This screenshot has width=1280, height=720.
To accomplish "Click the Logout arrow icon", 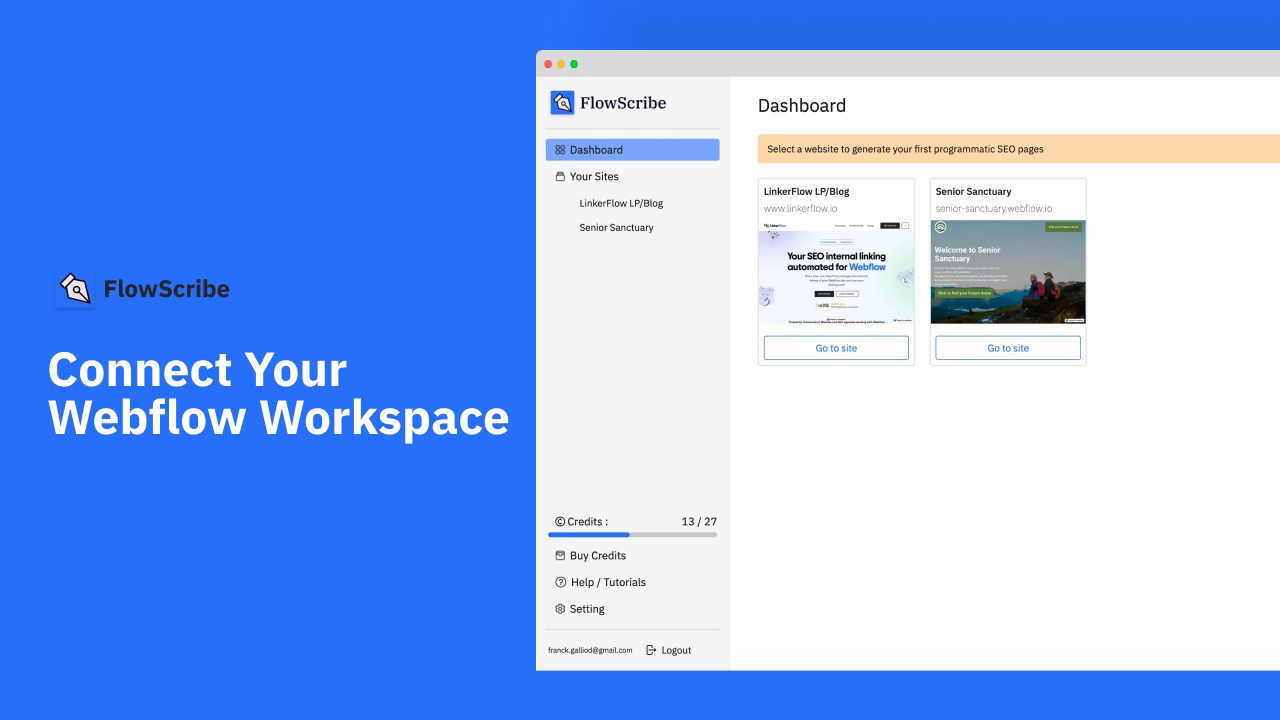I will click(x=651, y=650).
